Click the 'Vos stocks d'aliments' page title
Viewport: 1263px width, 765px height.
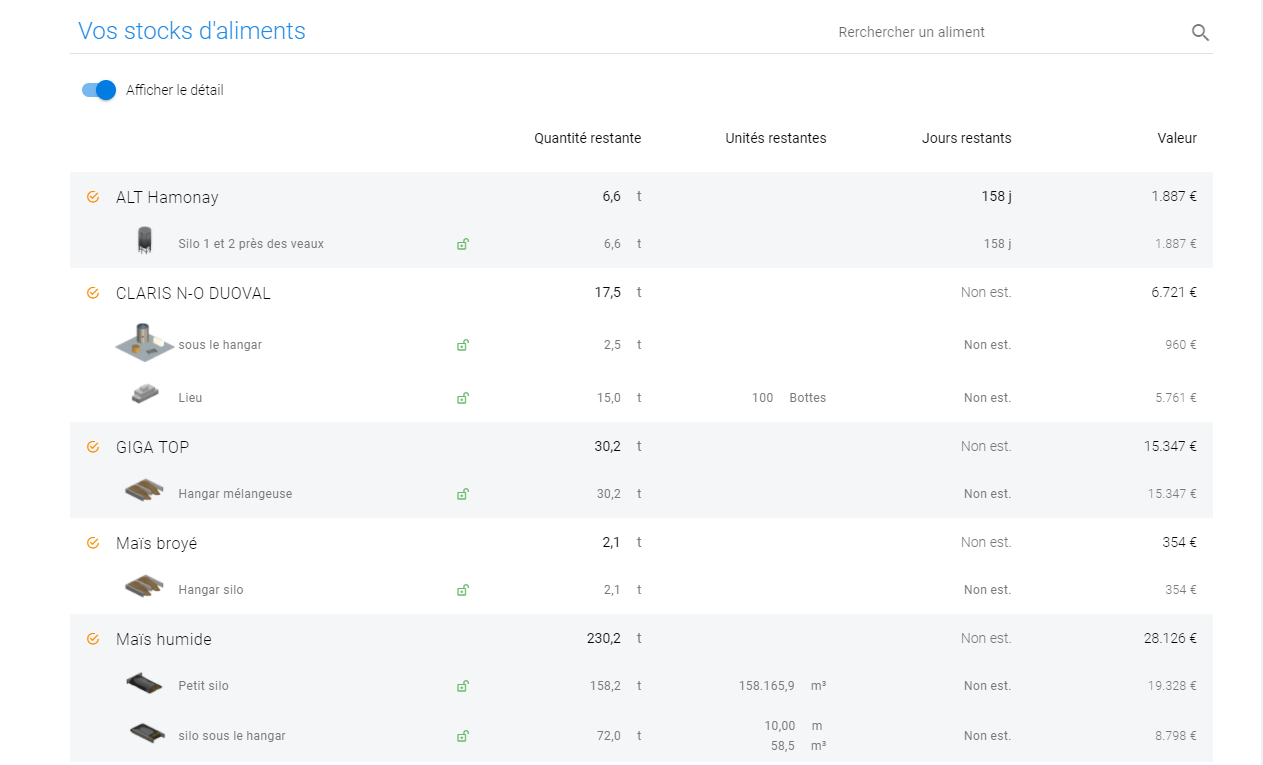(x=192, y=31)
